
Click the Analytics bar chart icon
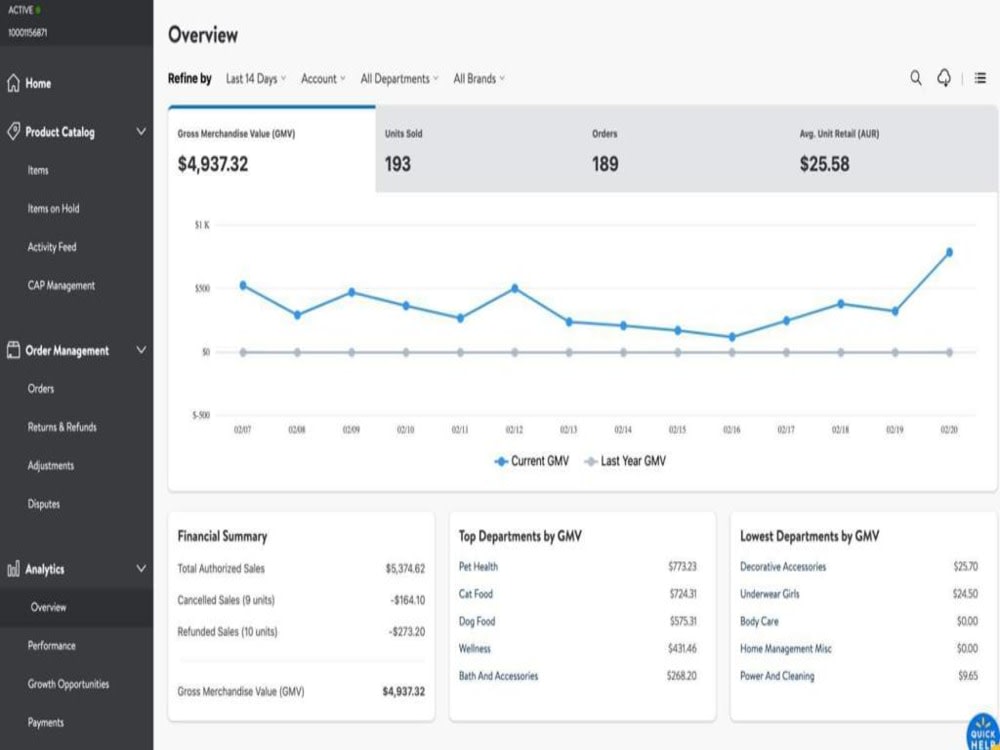coord(13,569)
